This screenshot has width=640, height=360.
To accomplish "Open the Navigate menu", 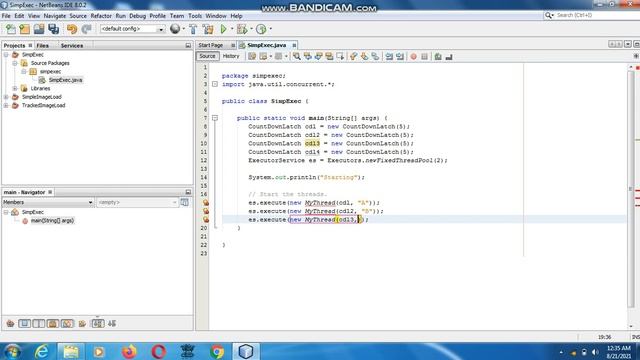I will pos(55,16).
